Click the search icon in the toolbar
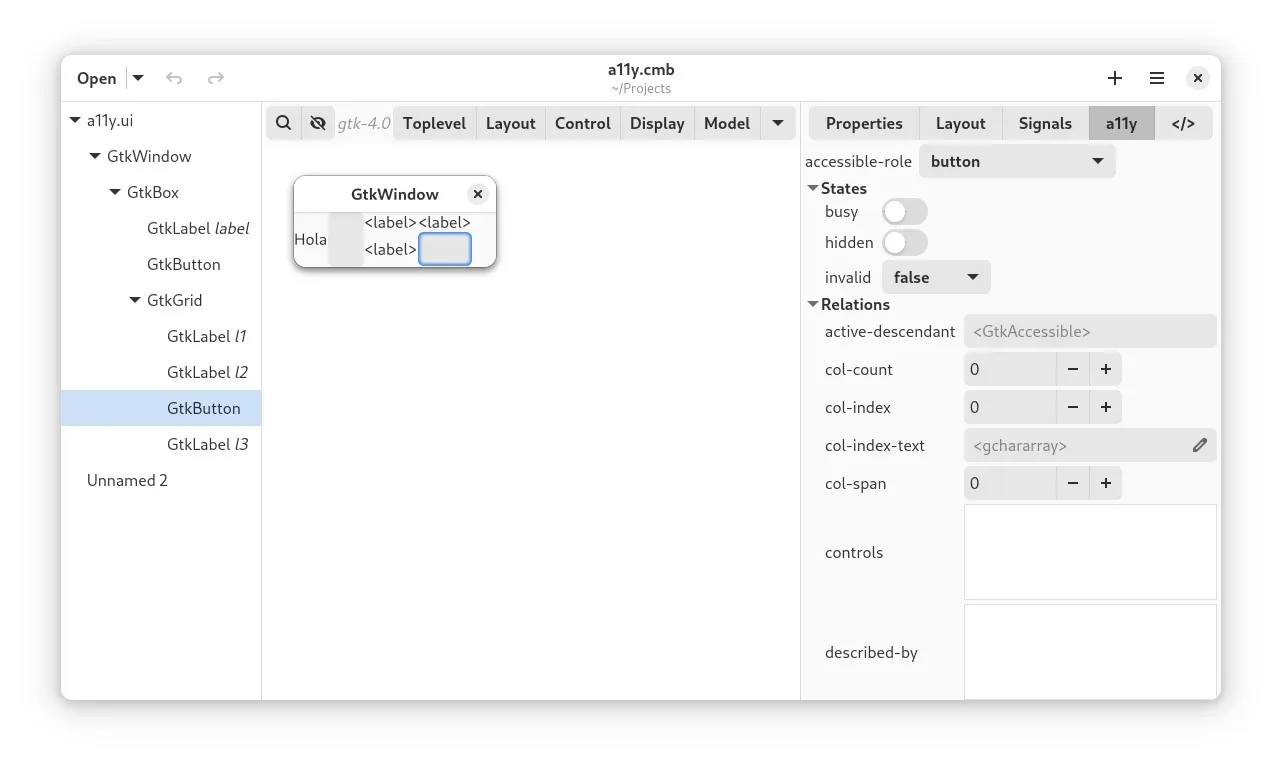The width and height of the screenshot is (1282, 767). (284, 123)
